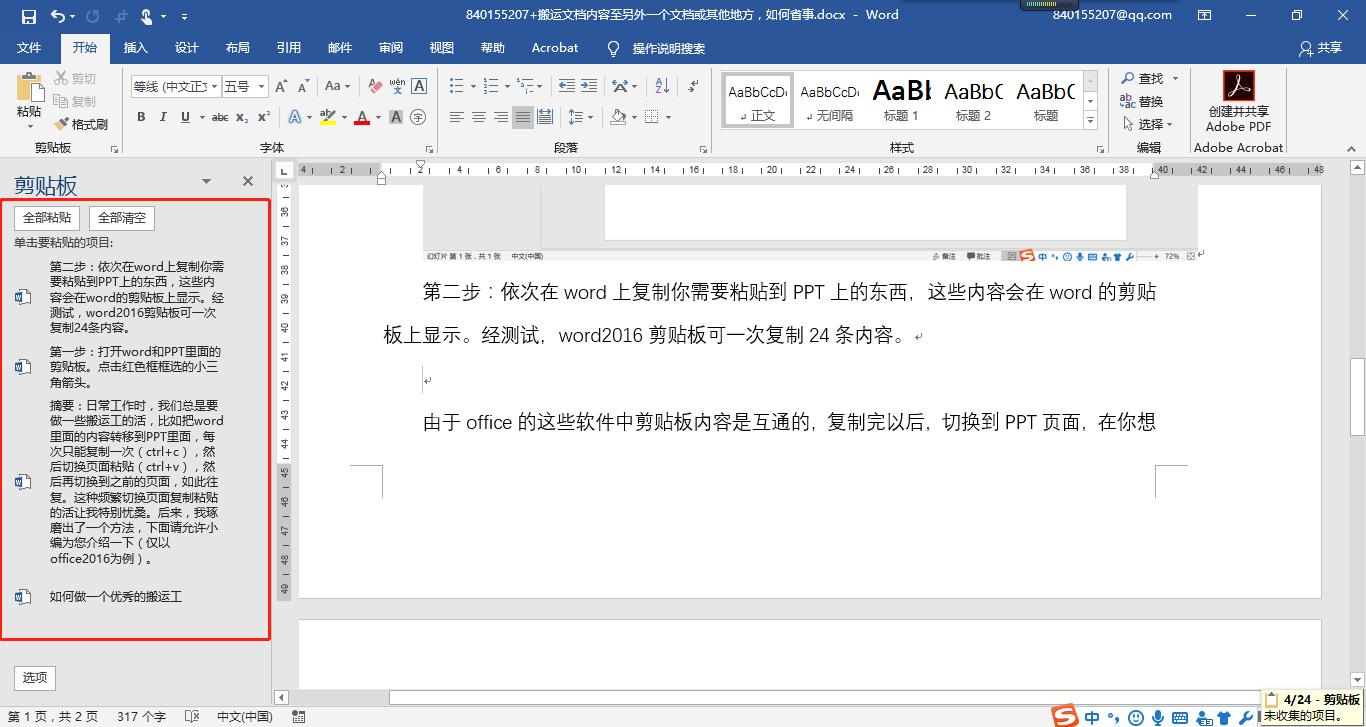Enable justified paragraph alignment
The image size is (1366, 727).
[x=522, y=118]
